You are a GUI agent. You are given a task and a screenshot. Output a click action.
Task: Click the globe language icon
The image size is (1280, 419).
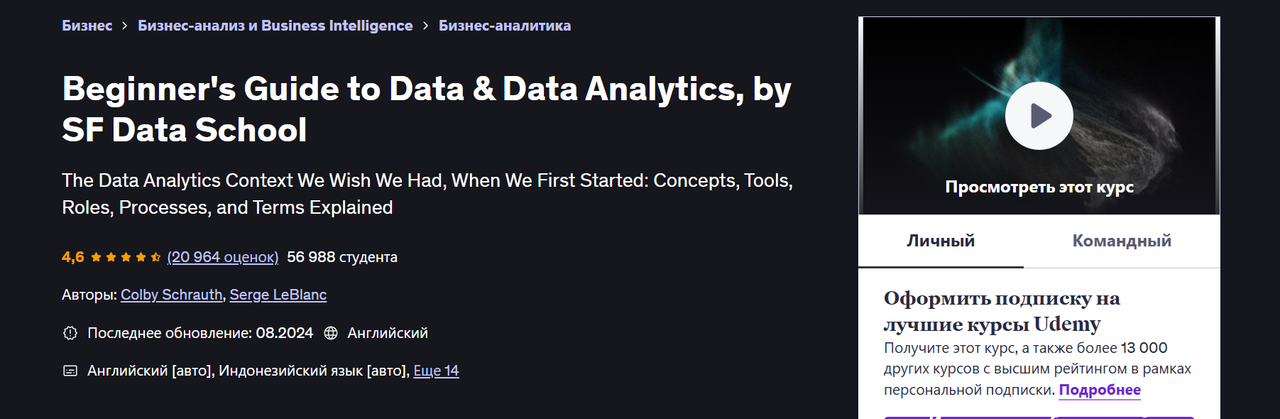[330, 333]
